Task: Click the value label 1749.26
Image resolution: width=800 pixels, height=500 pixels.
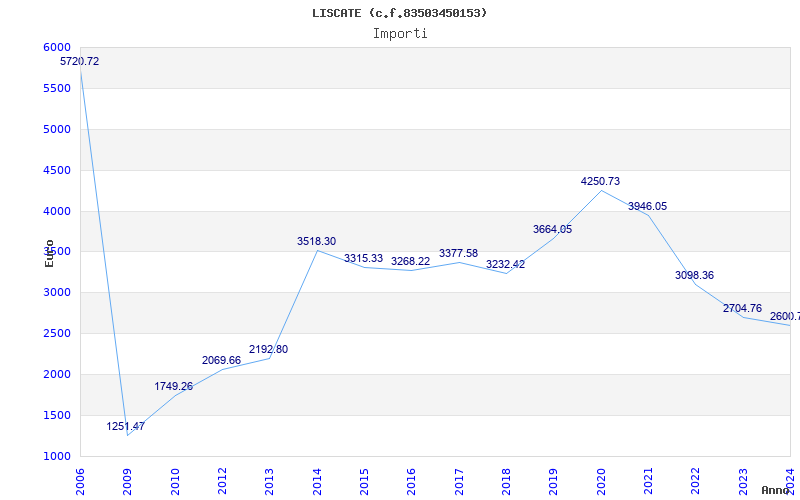Action: (173, 386)
